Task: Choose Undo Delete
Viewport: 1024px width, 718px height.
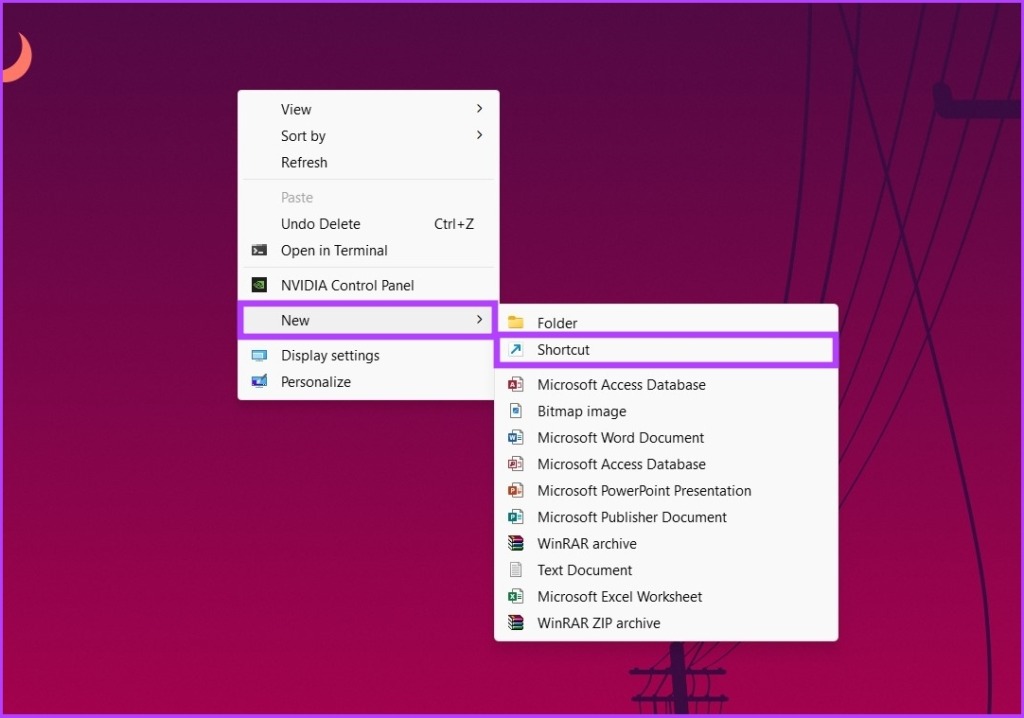Action: click(x=368, y=224)
